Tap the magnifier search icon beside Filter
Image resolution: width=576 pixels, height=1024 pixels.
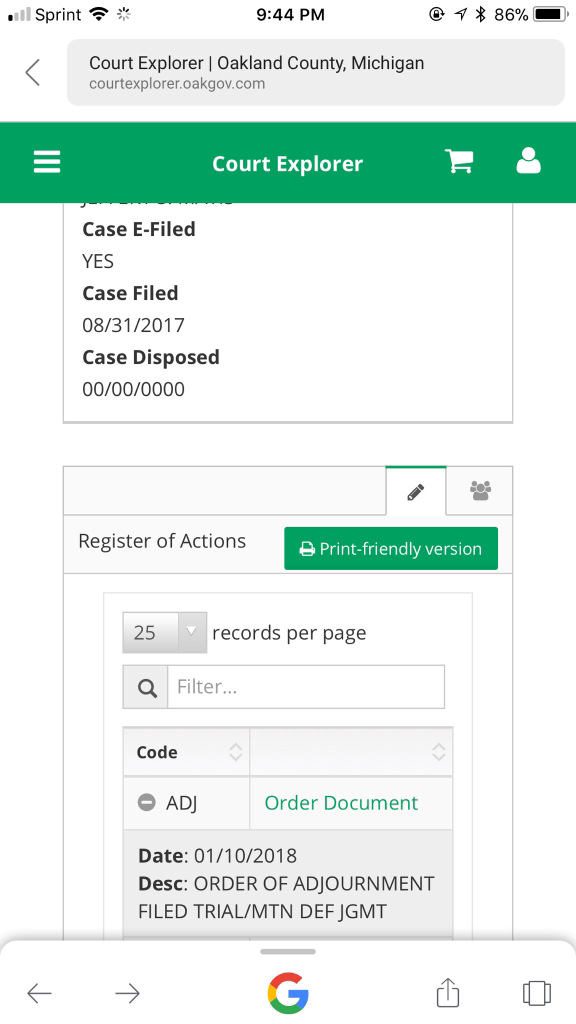146,687
